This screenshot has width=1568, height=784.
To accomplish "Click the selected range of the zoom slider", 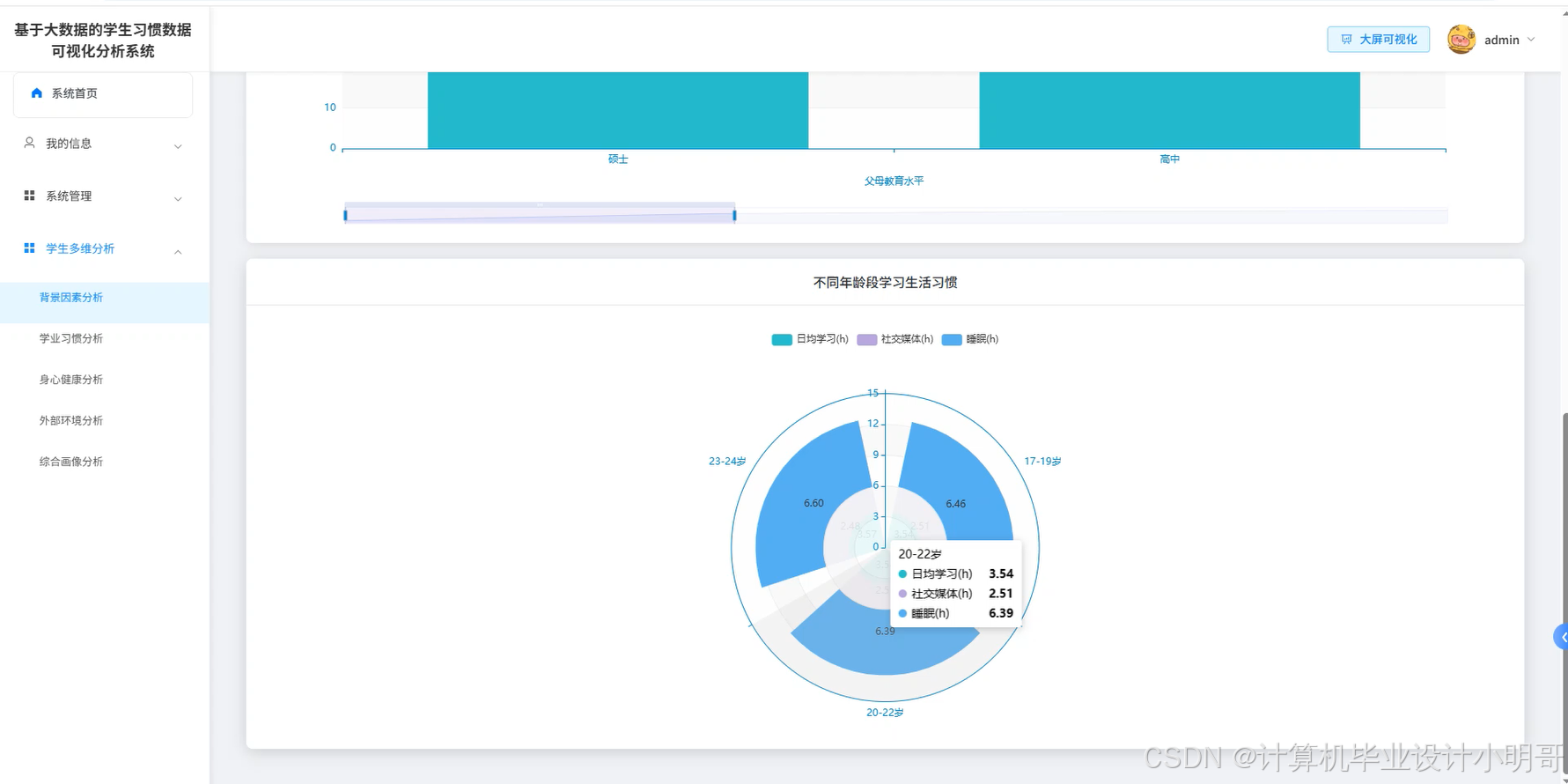I will click(540, 213).
